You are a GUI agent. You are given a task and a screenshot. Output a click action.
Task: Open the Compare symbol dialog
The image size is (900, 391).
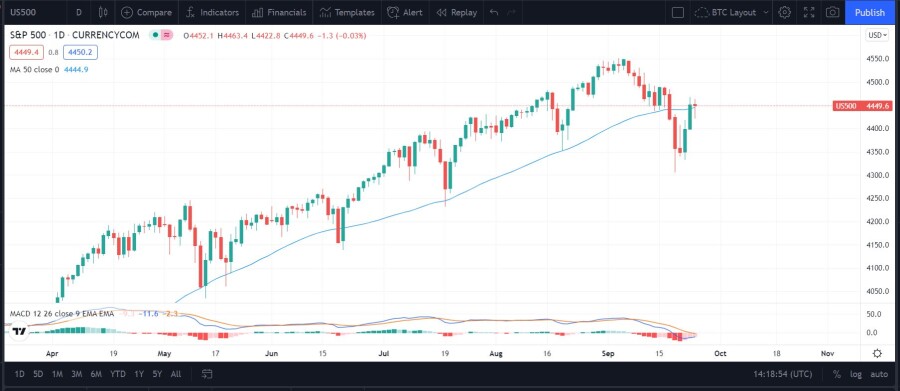[x=146, y=12]
